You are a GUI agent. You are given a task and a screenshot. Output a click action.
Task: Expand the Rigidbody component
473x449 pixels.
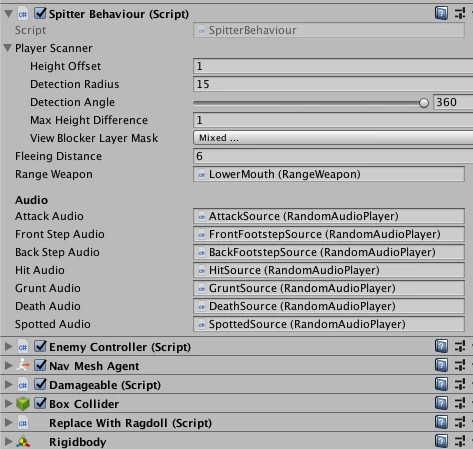click(x=8, y=442)
